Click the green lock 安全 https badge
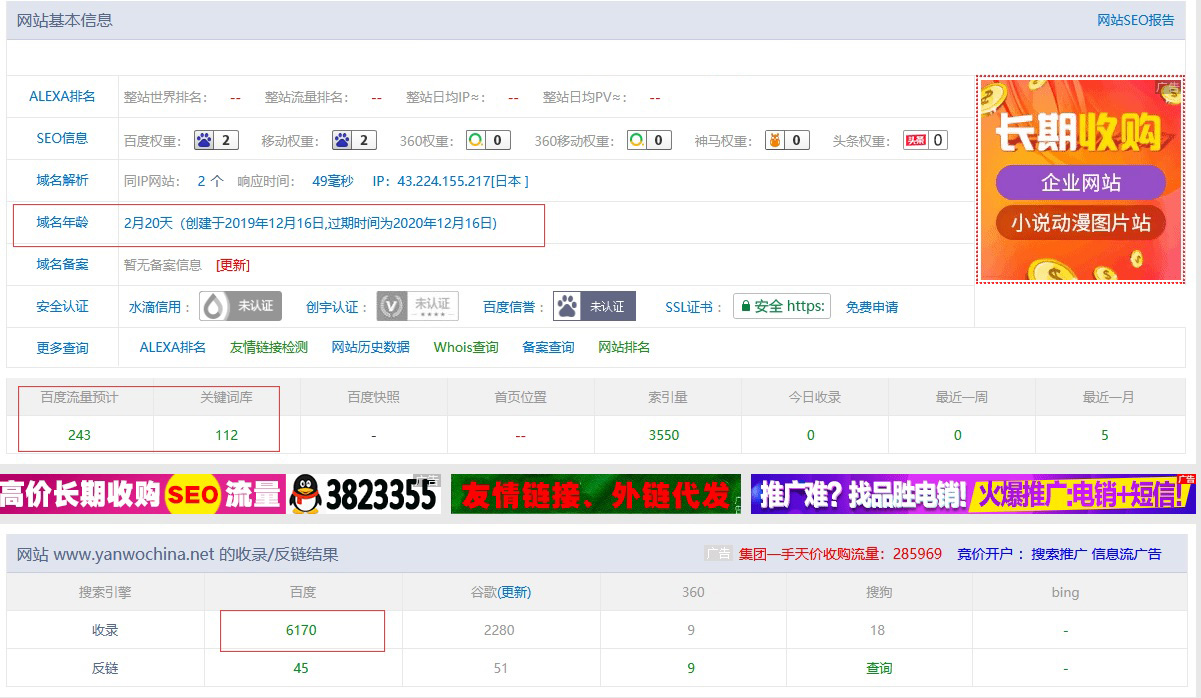 [781, 306]
